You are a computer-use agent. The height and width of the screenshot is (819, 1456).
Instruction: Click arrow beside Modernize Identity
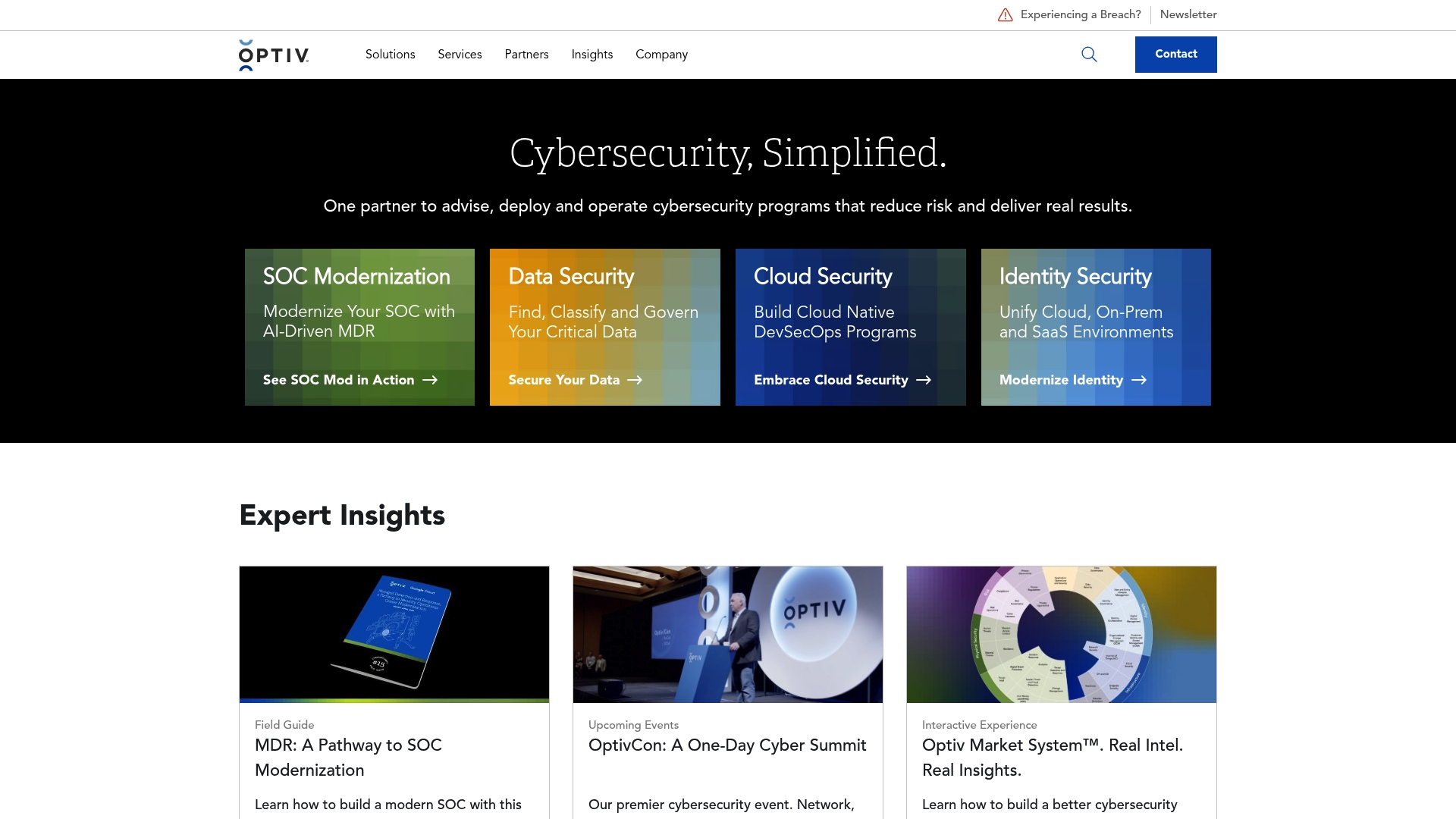(x=1139, y=380)
